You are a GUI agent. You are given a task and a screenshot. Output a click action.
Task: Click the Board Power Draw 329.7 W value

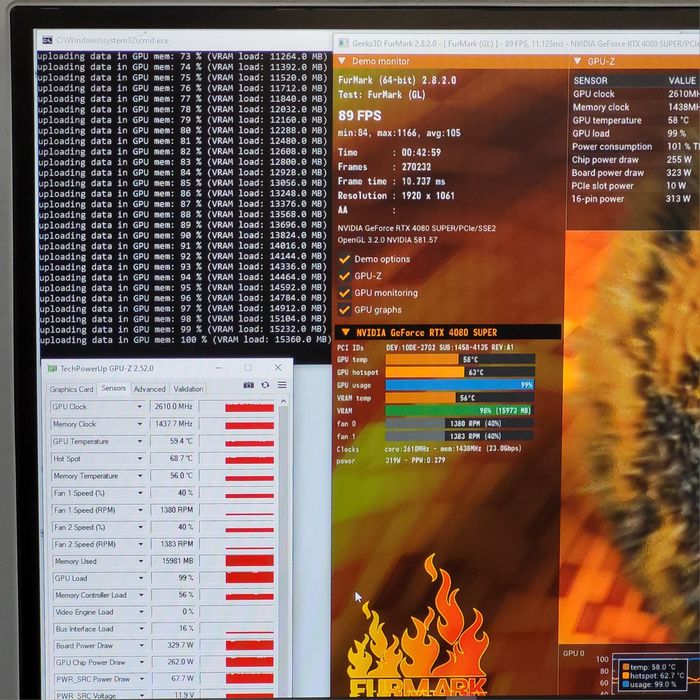click(174, 646)
